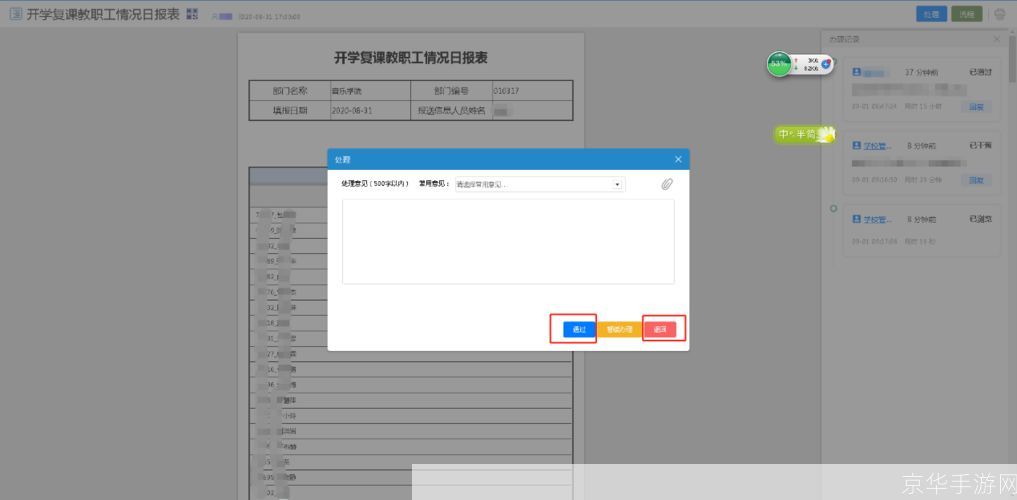Screen dimensions: 1017x500
Task: Click the red 退回 return button
Action: tap(660, 329)
